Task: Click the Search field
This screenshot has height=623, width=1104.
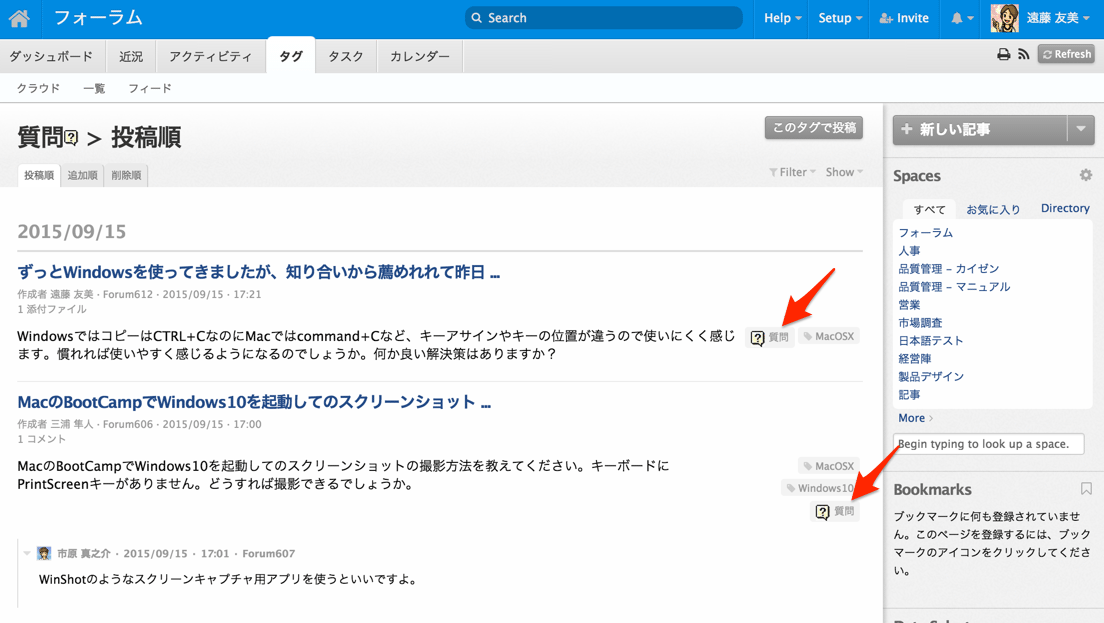Action: coord(603,18)
